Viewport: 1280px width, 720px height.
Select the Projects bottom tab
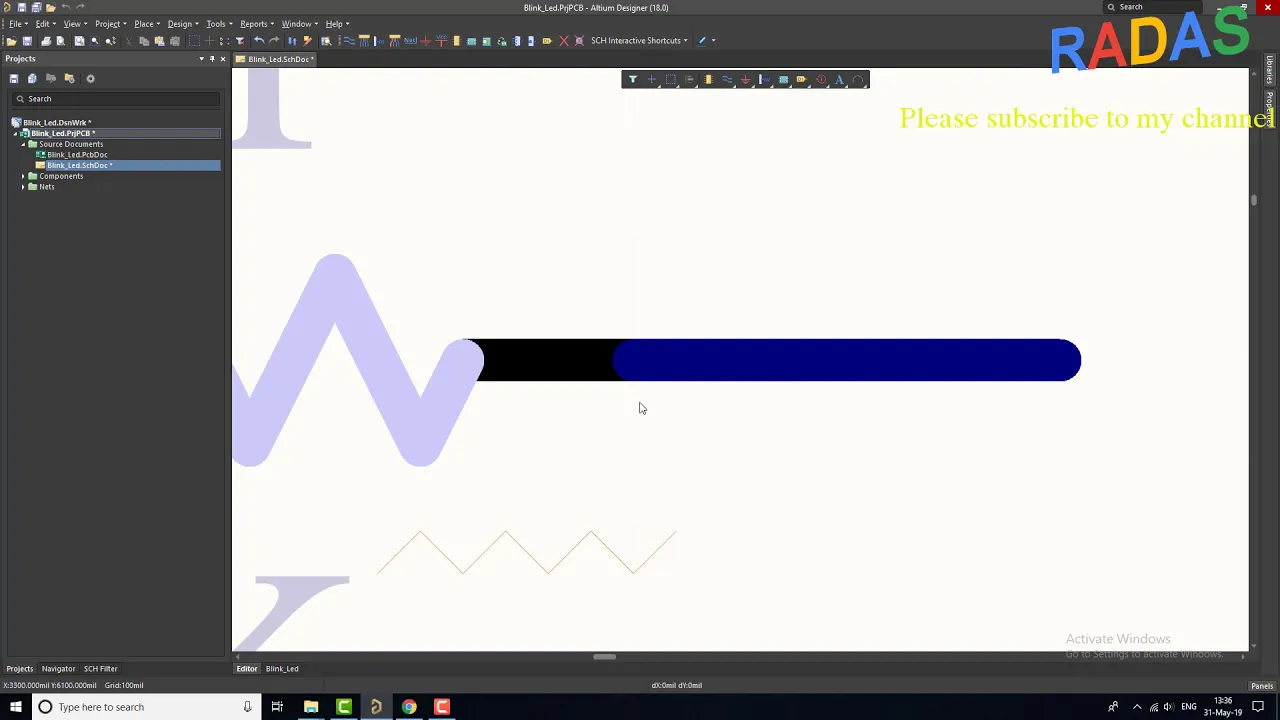(20, 669)
